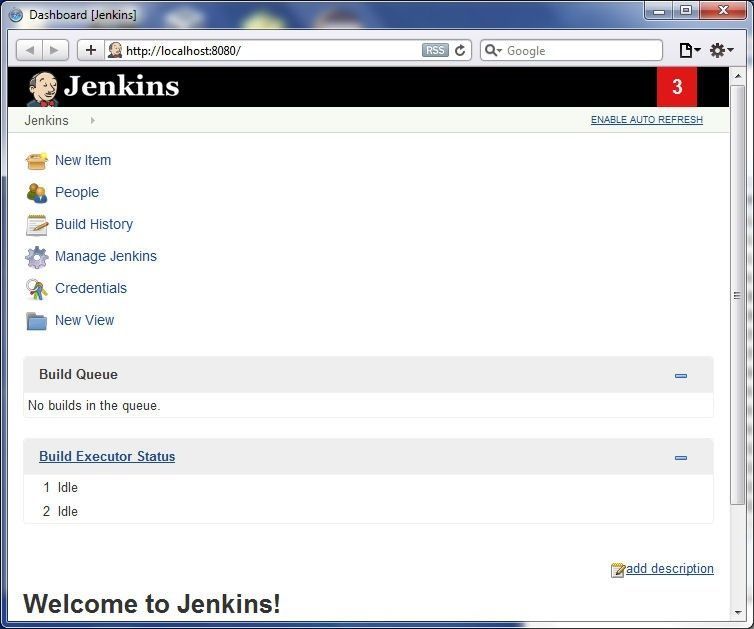Click the scrollbar down arrow

tap(737, 613)
